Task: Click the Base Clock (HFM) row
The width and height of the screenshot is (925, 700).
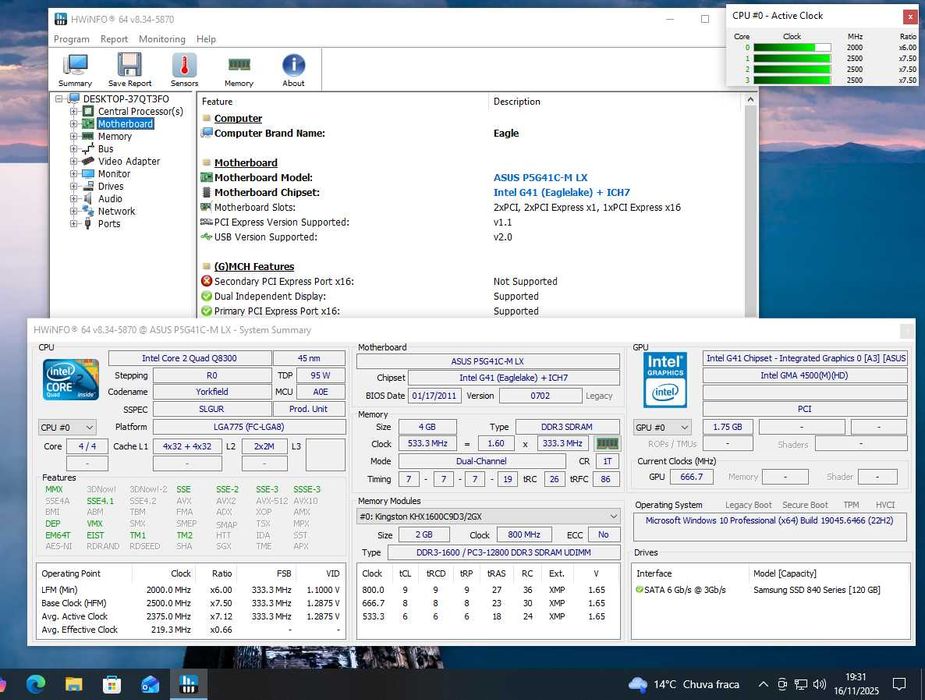Action: click(191, 603)
